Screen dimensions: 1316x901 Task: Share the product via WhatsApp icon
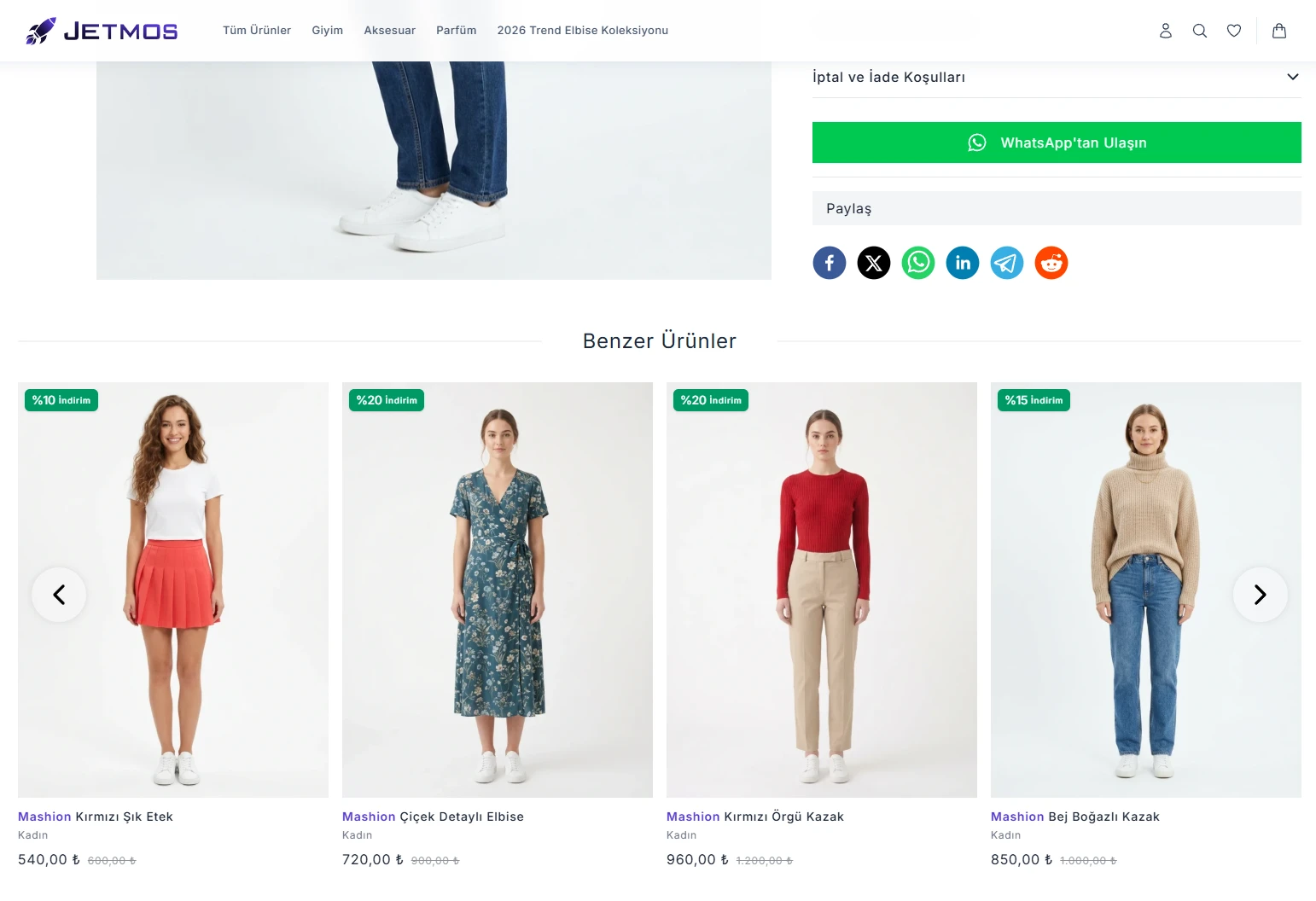coord(918,263)
